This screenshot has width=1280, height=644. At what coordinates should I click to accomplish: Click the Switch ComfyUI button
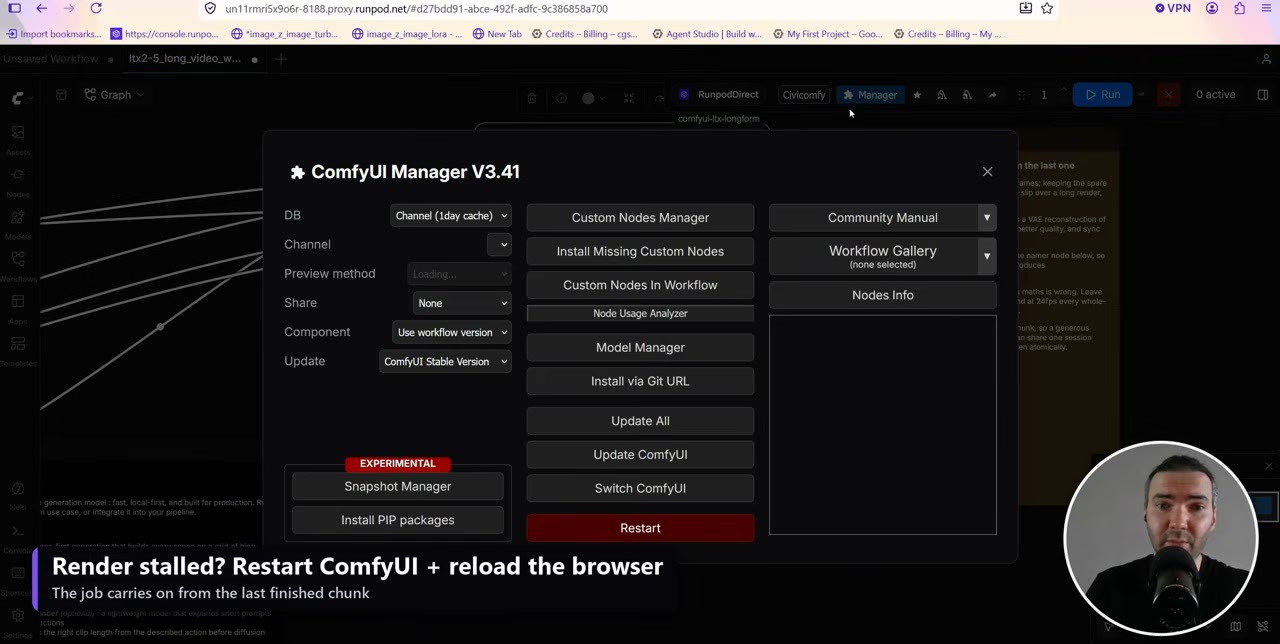[x=640, y=488]
